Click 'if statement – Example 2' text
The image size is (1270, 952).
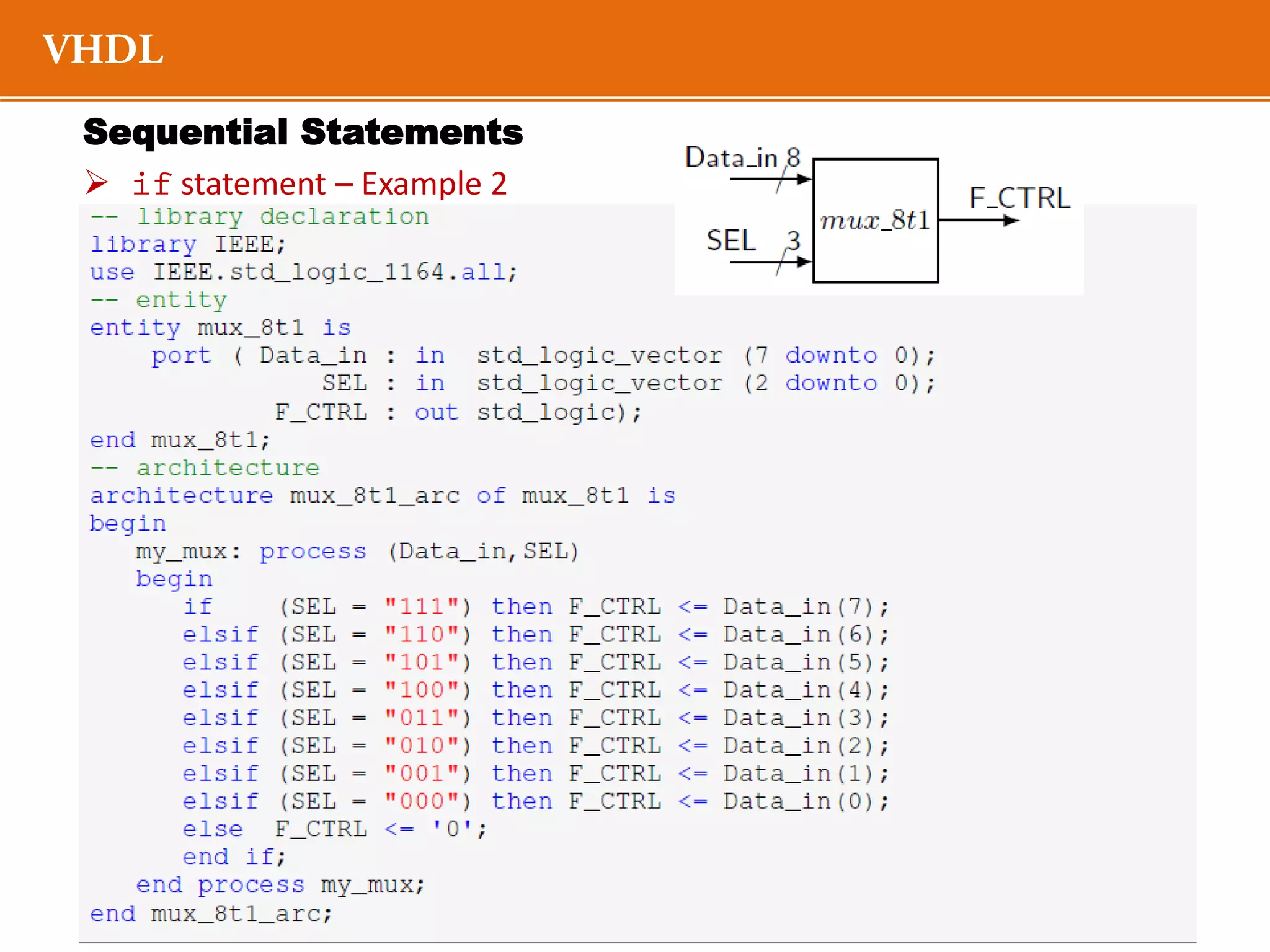320,183
